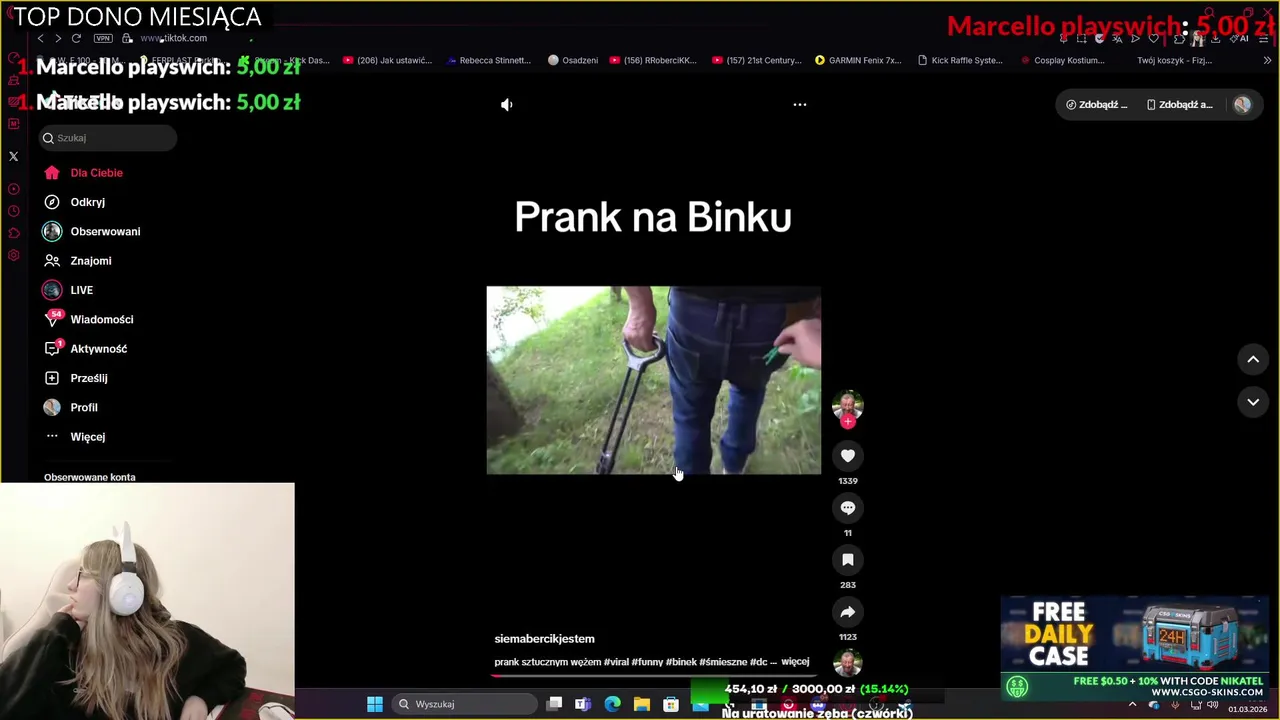Open creator avatar beside the video
The width and height of the screenshot is (1280, 720).
click(848, 405)
